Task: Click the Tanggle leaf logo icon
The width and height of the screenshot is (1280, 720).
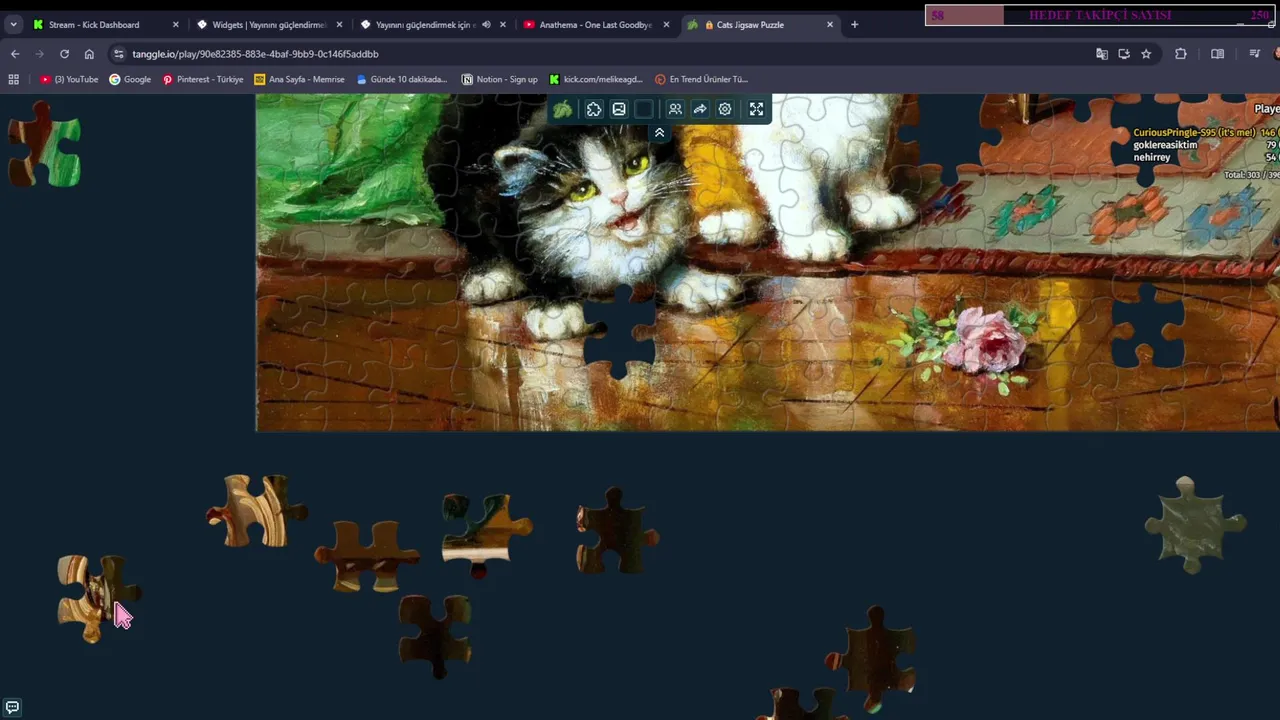Action: click(563, 109)
